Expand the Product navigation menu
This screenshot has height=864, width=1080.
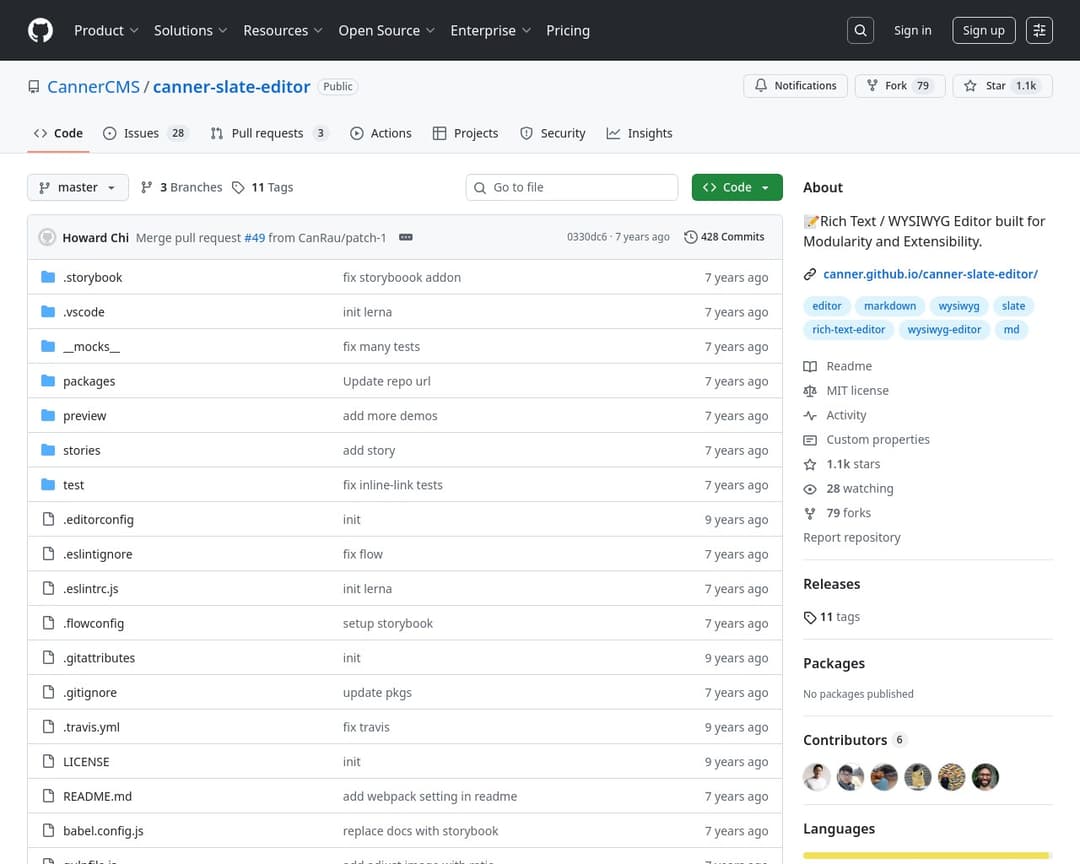(x=106, y=30)
